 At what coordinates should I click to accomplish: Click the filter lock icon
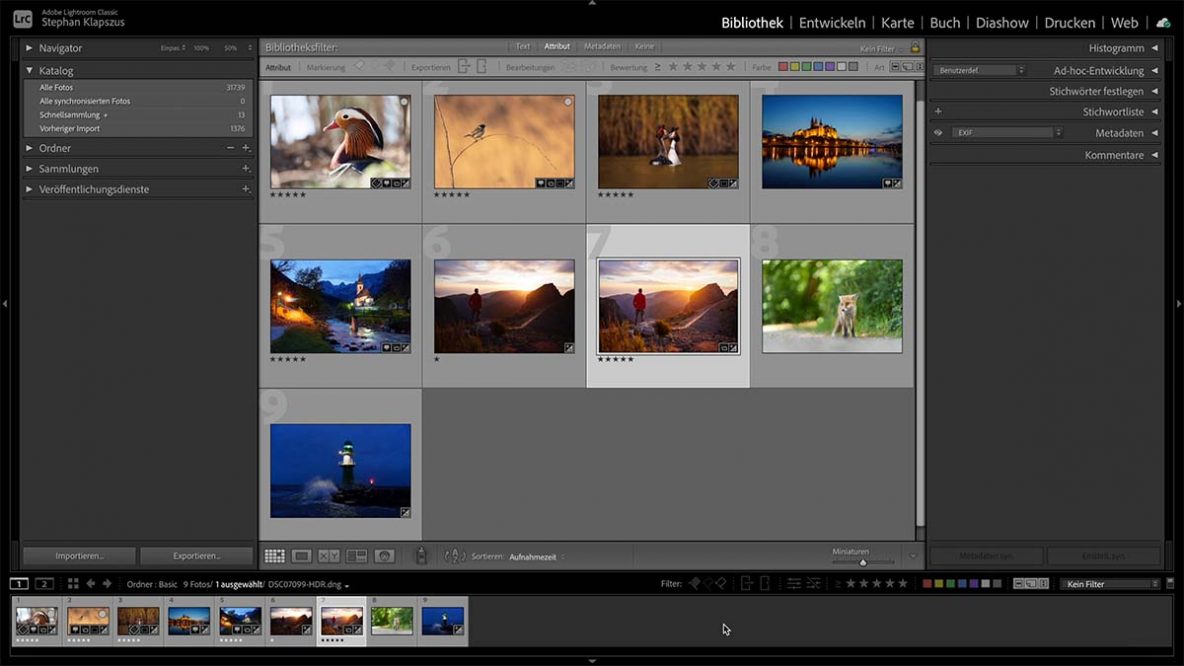click(915, 46)
